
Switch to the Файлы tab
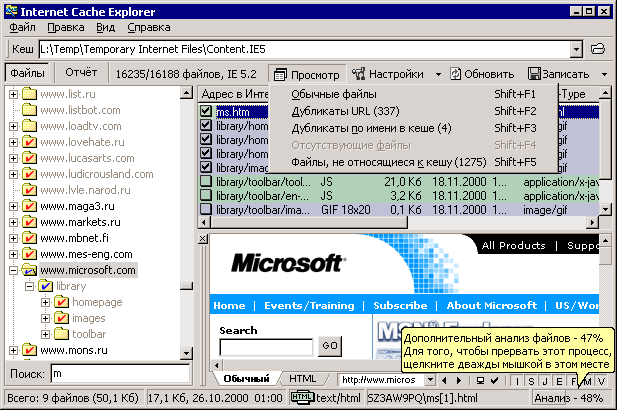(27, 73)
